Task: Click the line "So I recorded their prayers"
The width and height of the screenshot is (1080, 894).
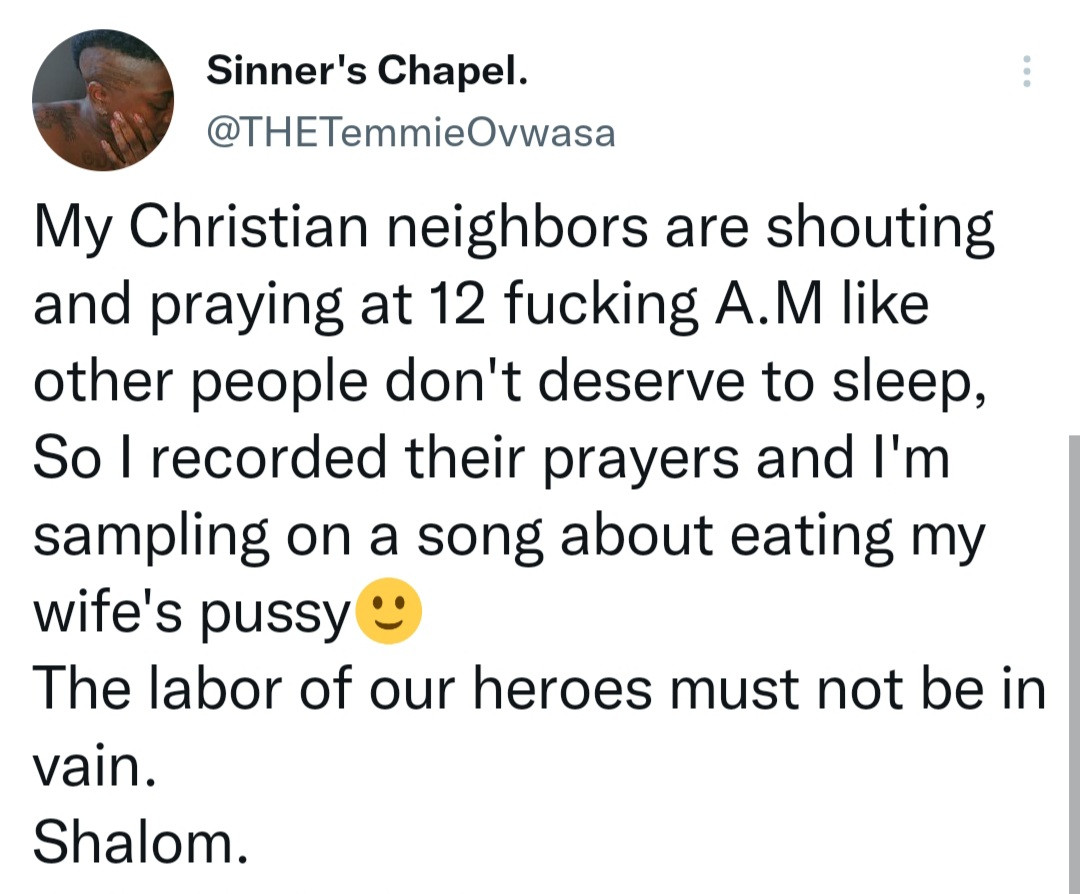Action: click(492, 459)
